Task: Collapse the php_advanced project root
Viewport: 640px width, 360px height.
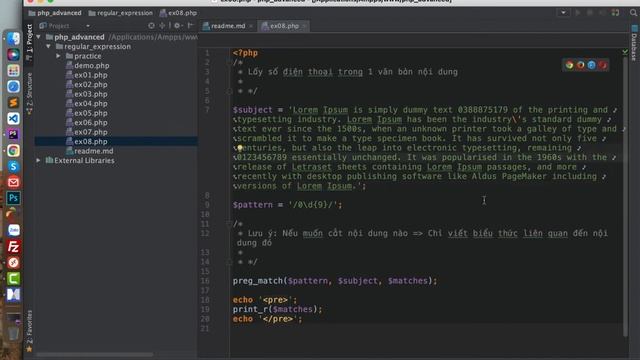Action: 39,37
